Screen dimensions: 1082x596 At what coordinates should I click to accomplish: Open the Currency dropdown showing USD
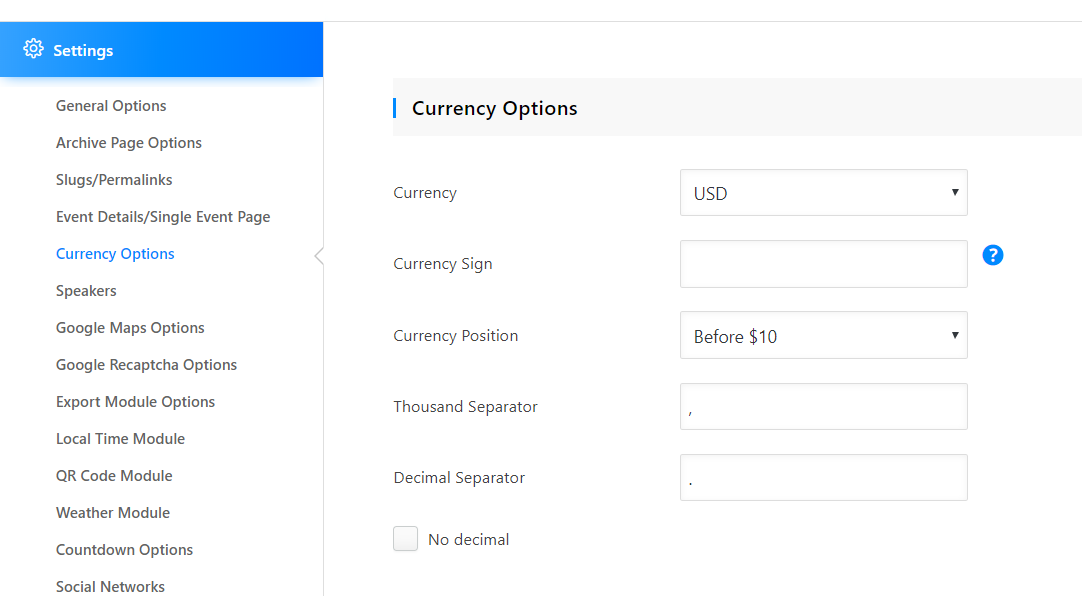[x=823, y=193]
